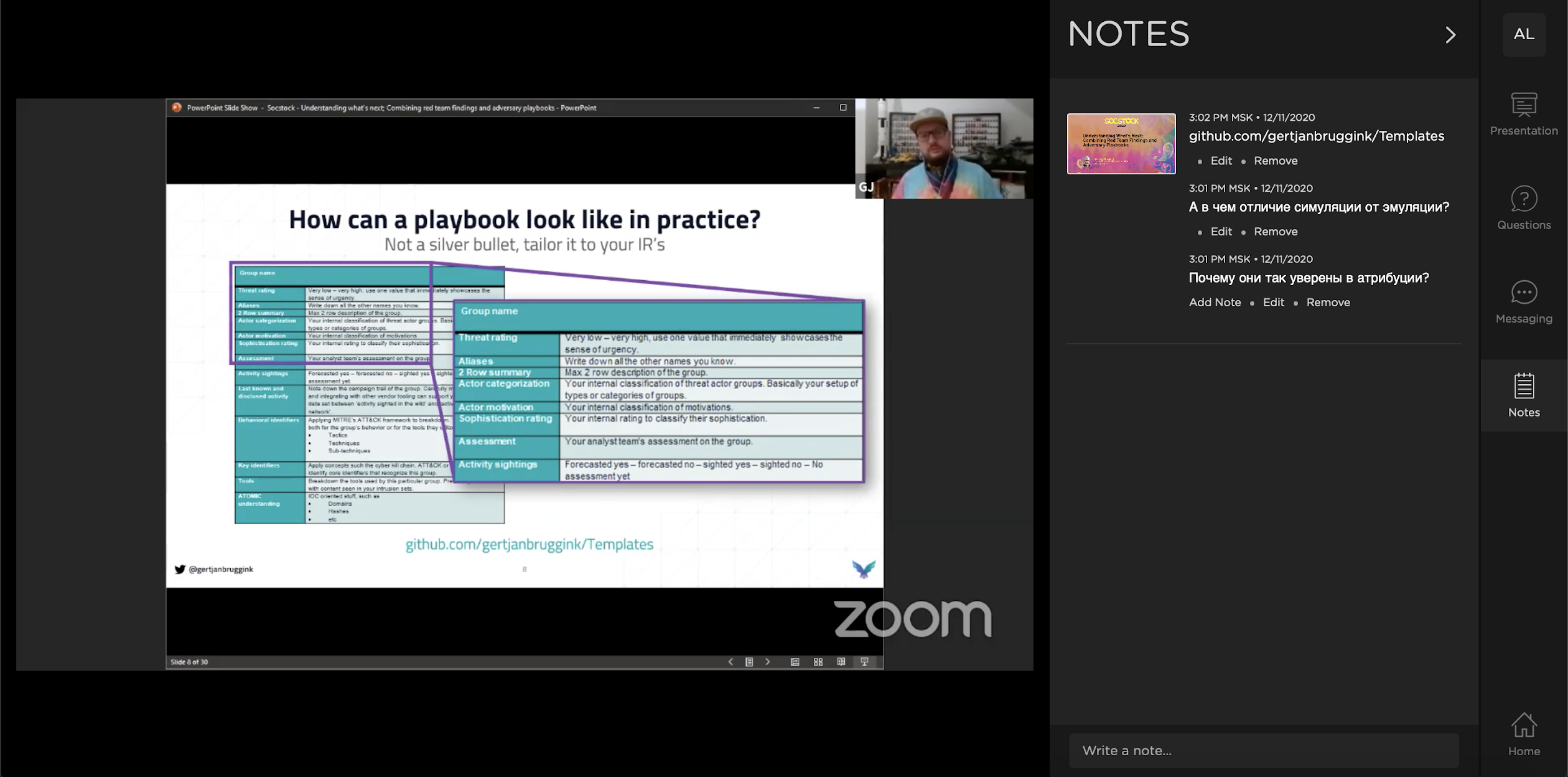Switch to PowerPoint Normal view
Viewport: 1568px width, 777px height.
795,662
